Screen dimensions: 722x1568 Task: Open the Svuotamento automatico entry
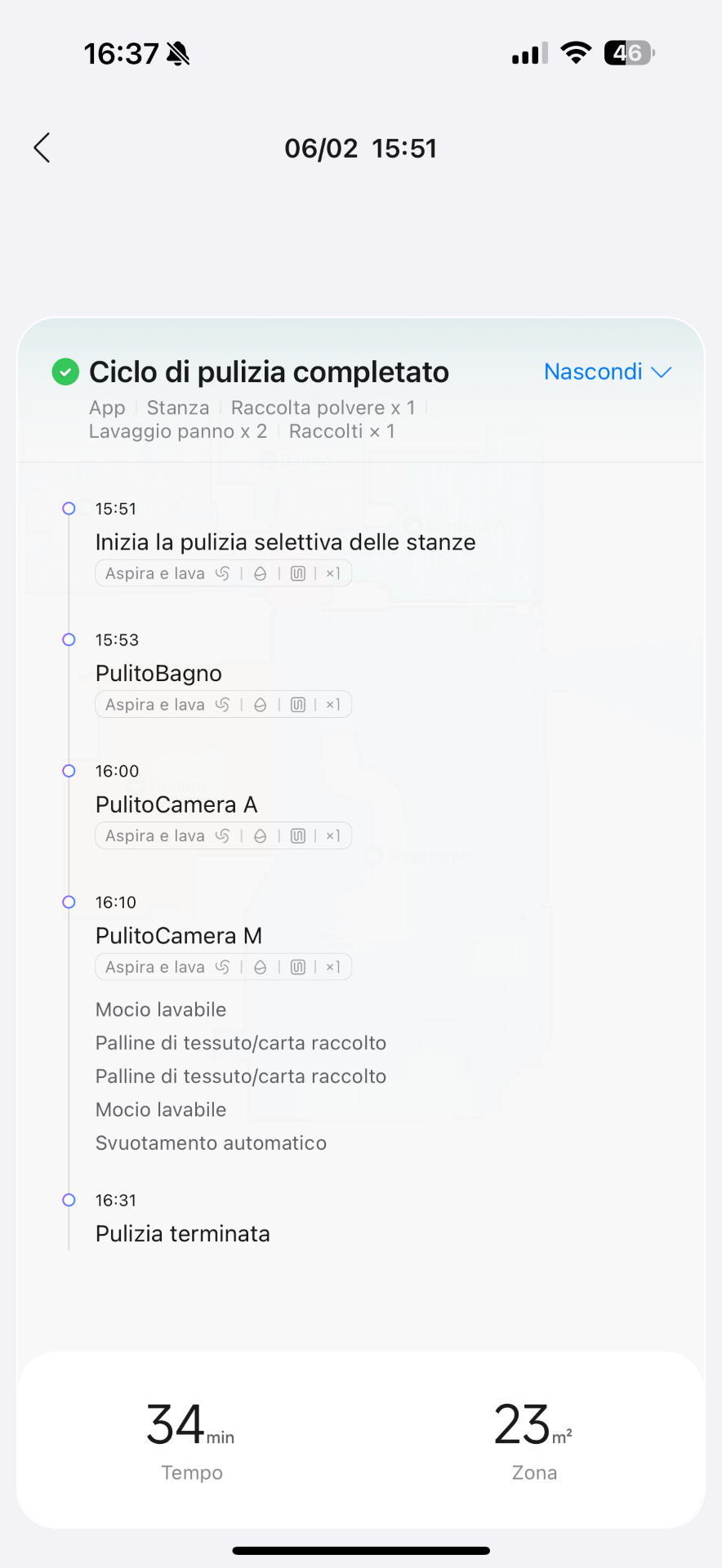[211, 1143]
